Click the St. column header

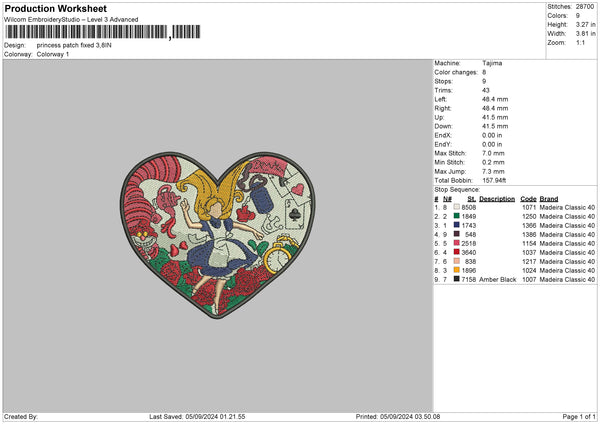pyautogui.click(x=472, y=199)
